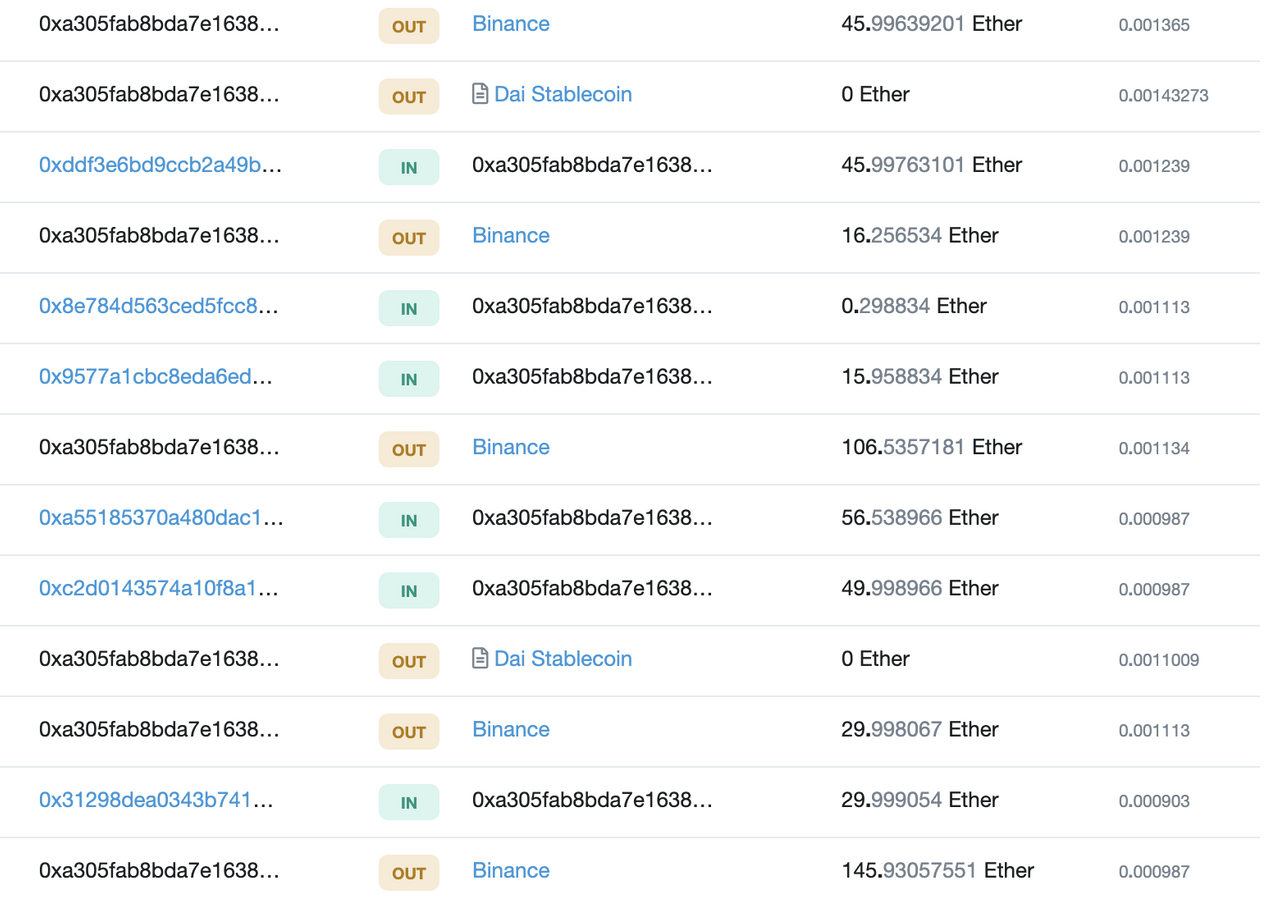Click IN badge in 45.99763101 Ether row
1280x903 pixels.
[x=409, y=168]
